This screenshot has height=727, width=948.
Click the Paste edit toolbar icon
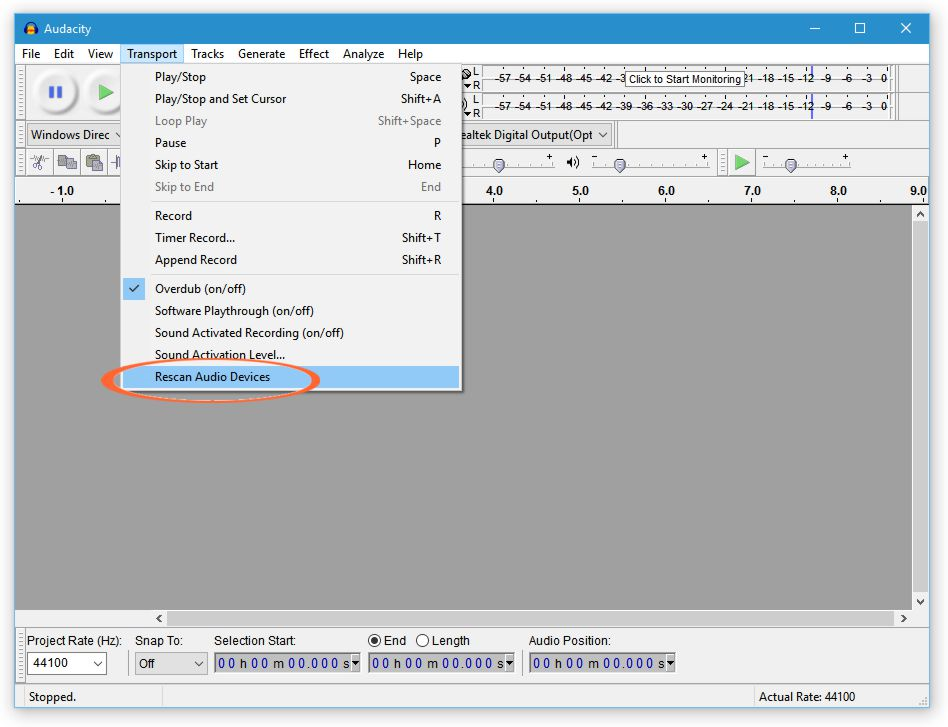click(94, 162)
